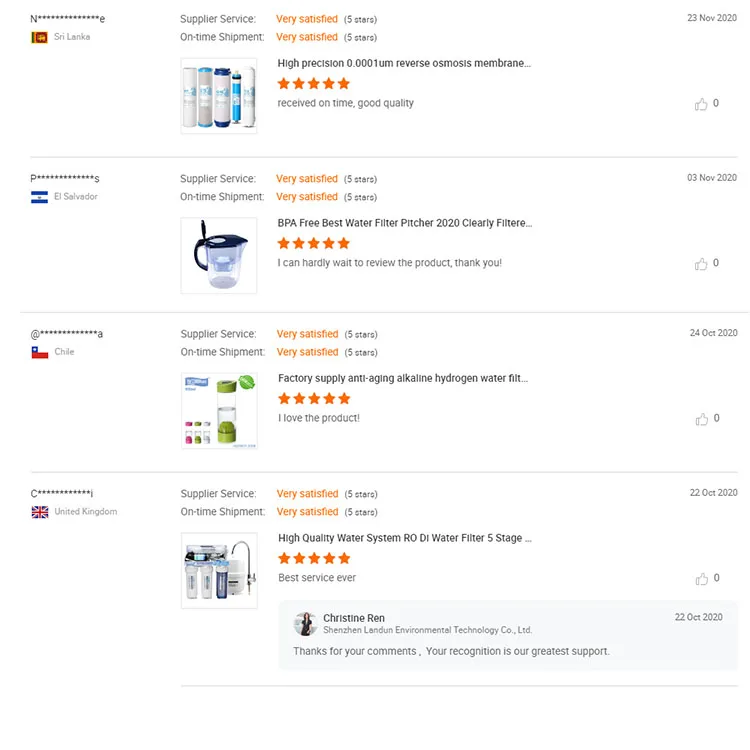Click the Chile flag icon

(x=40, y=352)
